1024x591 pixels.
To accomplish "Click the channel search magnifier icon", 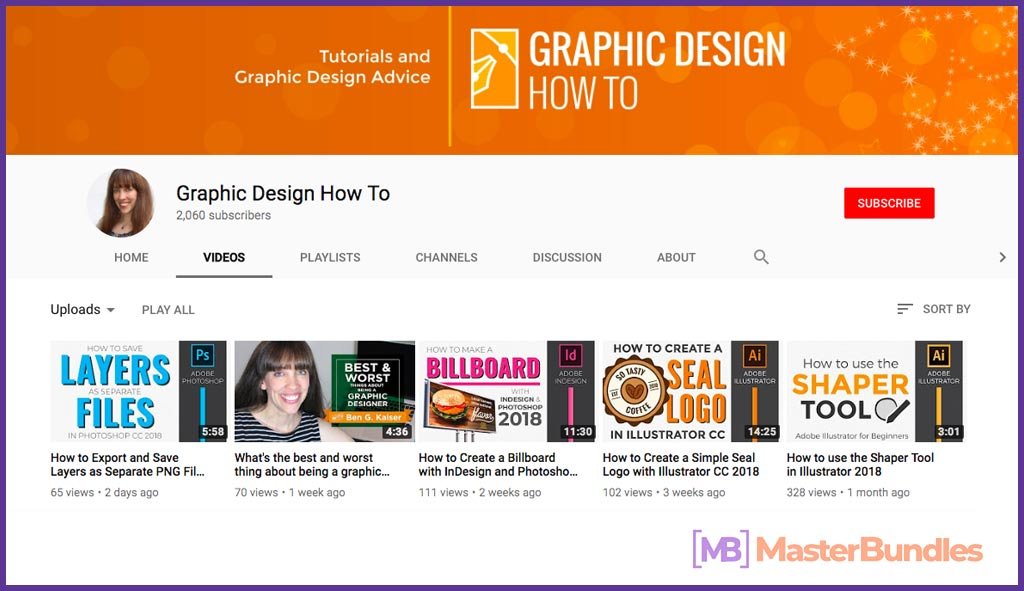I will click(x=761, y=257).
